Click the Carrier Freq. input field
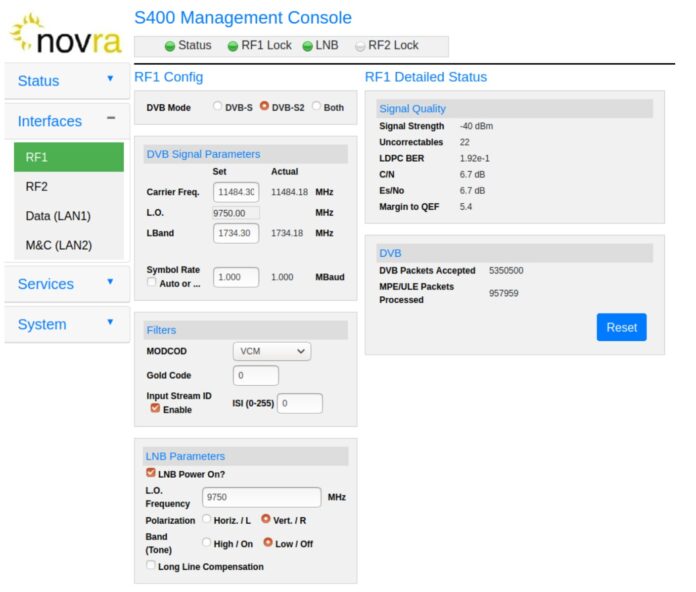Viewport: 696px width, 592px height. coord(236,191)
